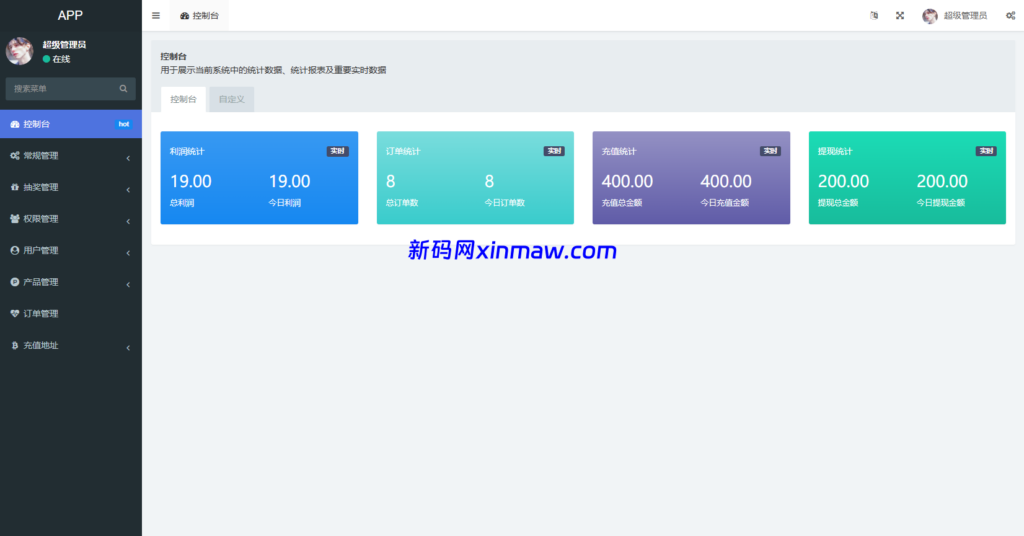The height and width of the screenshot is (536, 1024).
Task: Click the 实时 badge on 充值统计 card
Action: pyautogui.click(x=770, y=151)
